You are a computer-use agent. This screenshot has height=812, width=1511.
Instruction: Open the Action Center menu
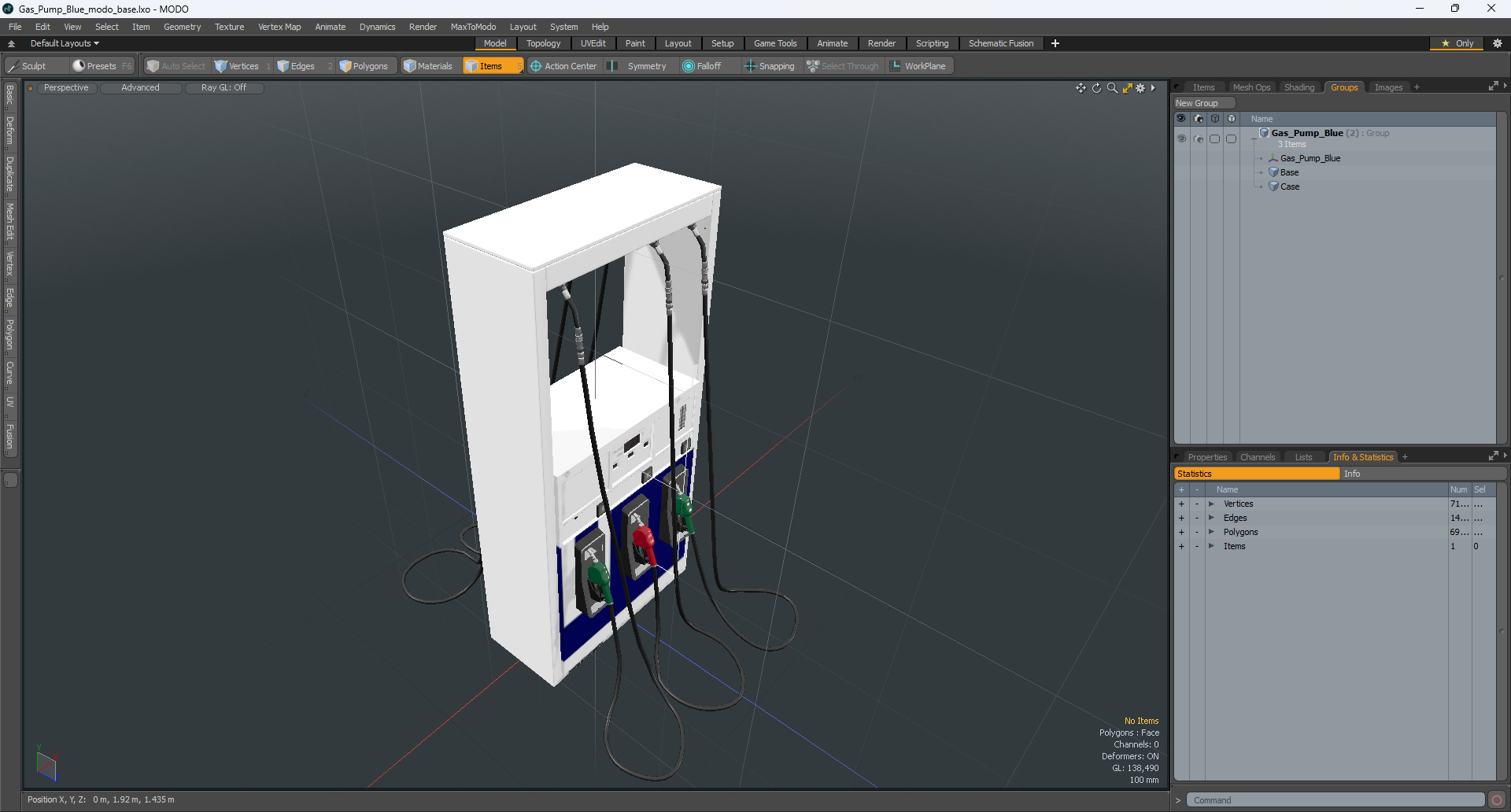click(x=563, y=66)
